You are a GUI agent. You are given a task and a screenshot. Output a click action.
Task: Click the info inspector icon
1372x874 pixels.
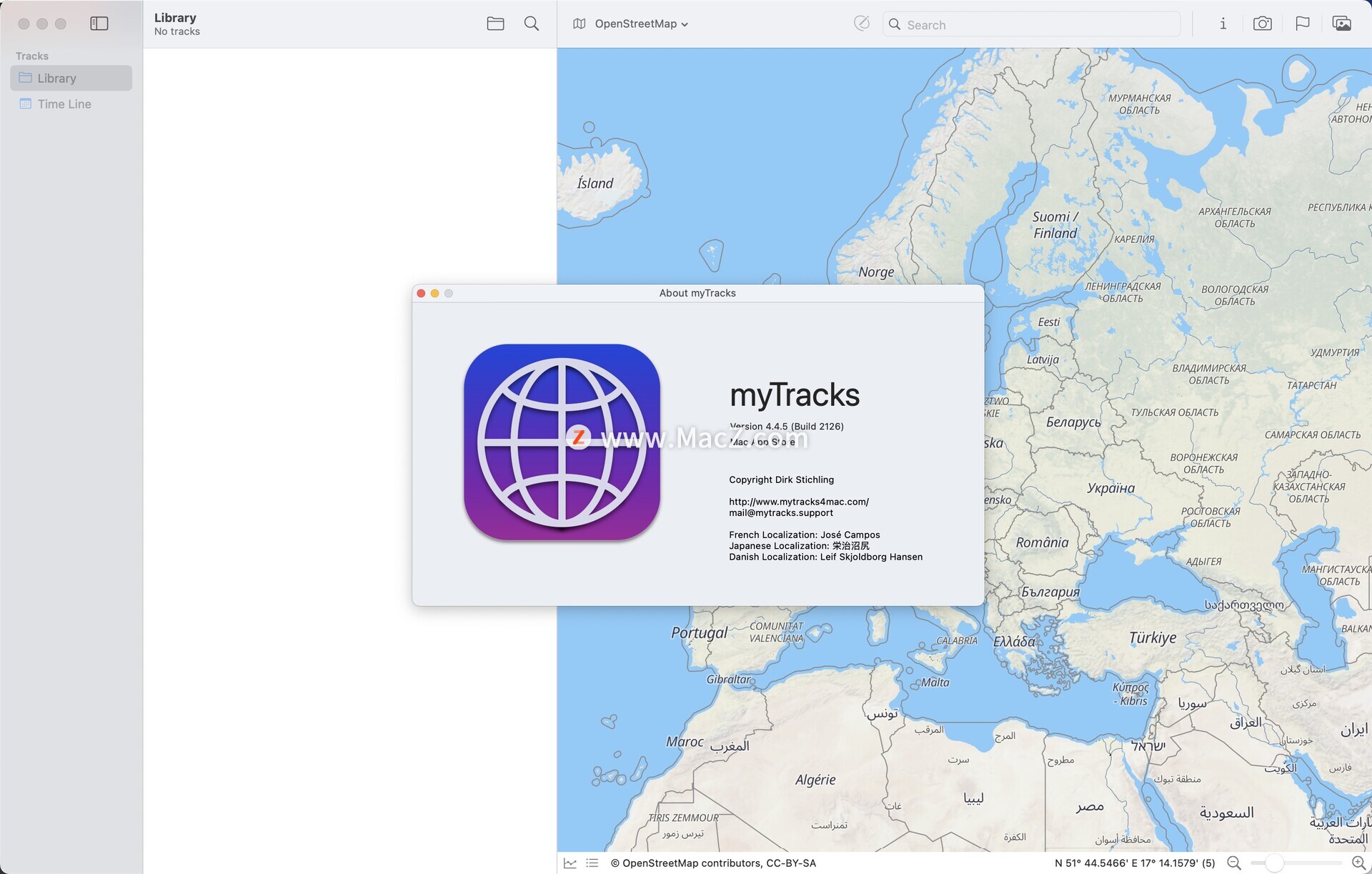click(x=1223, y=24)
